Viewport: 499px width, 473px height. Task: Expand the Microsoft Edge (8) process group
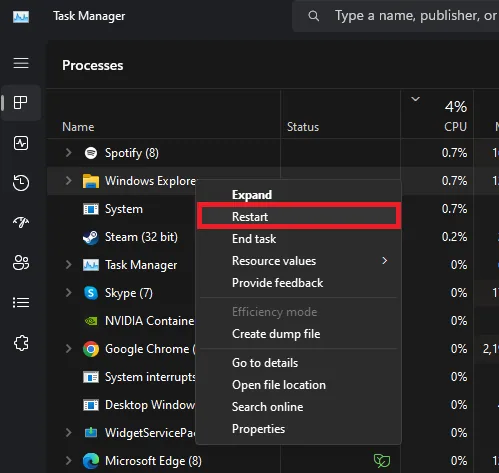click(68, 461)
